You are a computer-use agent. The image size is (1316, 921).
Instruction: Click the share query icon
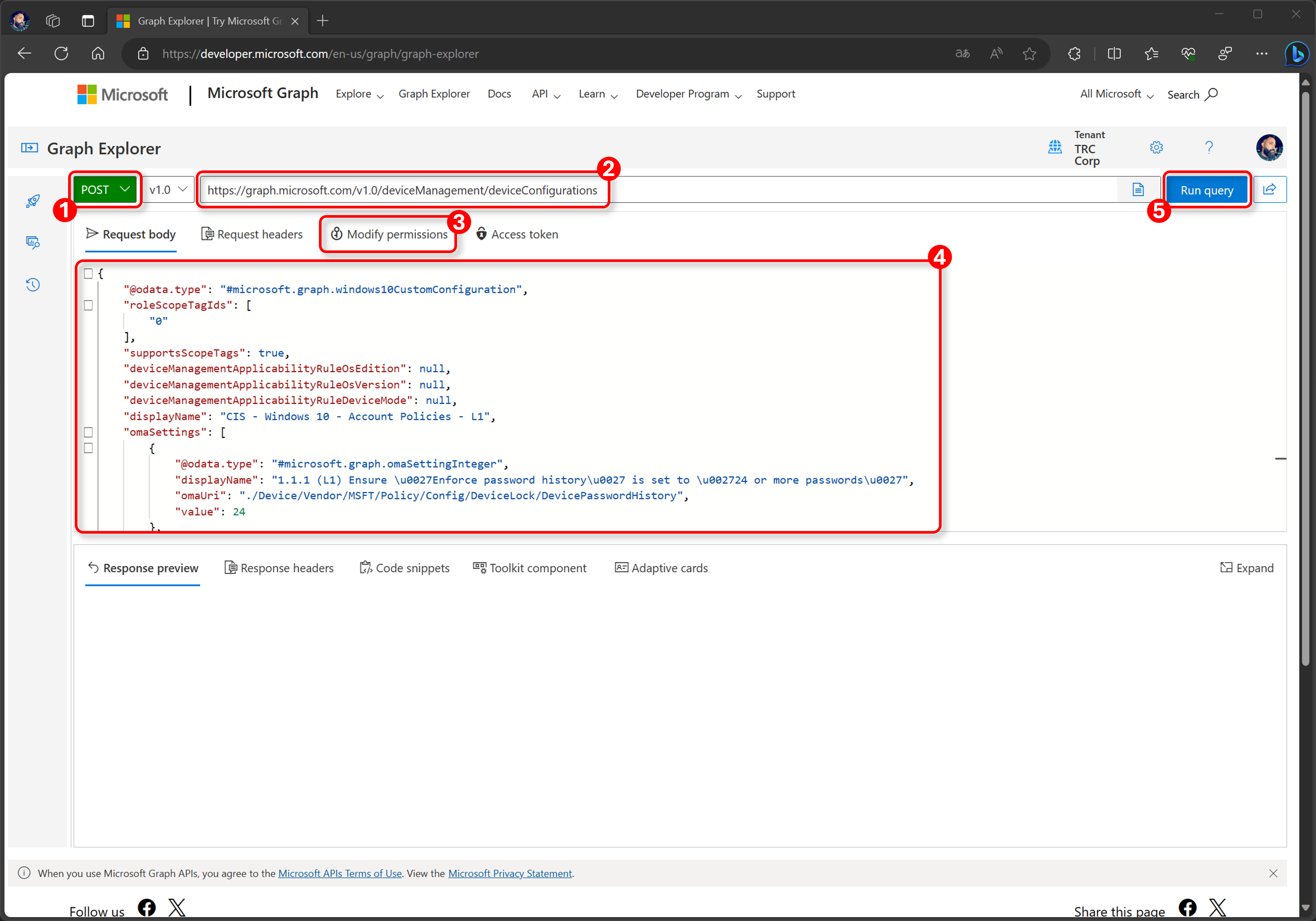(x=1269, y=189)
